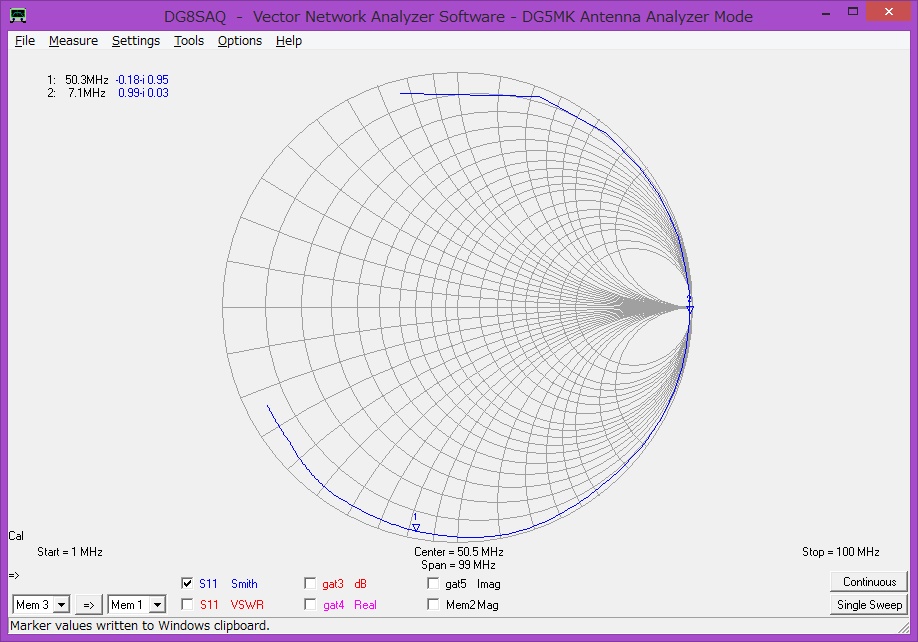Select marker 2 triangle at chart right edge
The height and width of the screenshot is (642, 918).
click(690, 309)
